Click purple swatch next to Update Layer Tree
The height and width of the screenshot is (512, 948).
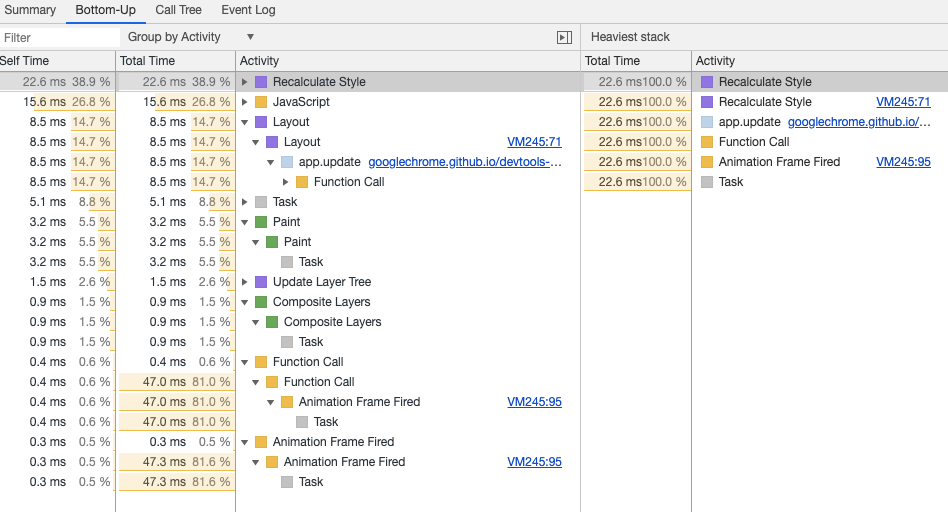click(261, 281)
